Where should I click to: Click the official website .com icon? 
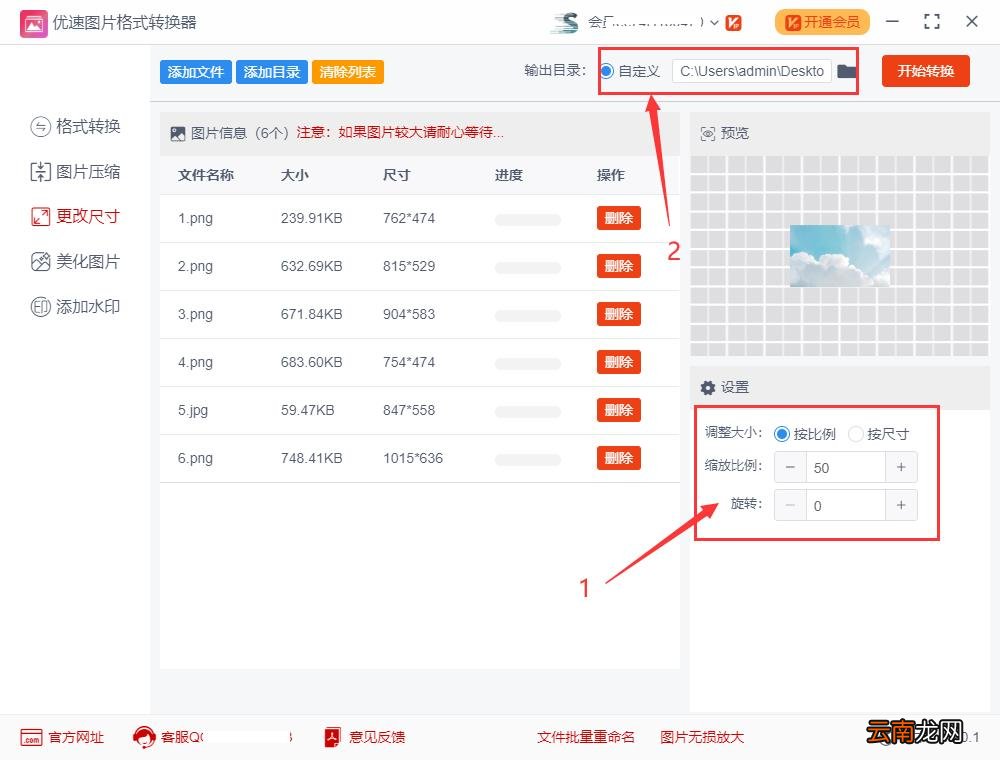click(x=31, y=738)
